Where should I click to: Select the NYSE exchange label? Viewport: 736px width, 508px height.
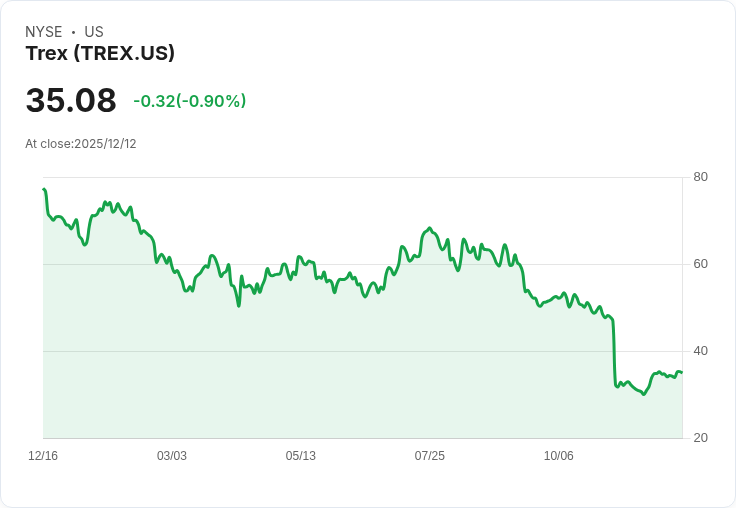pyautogui.click(x=44, y=32)
